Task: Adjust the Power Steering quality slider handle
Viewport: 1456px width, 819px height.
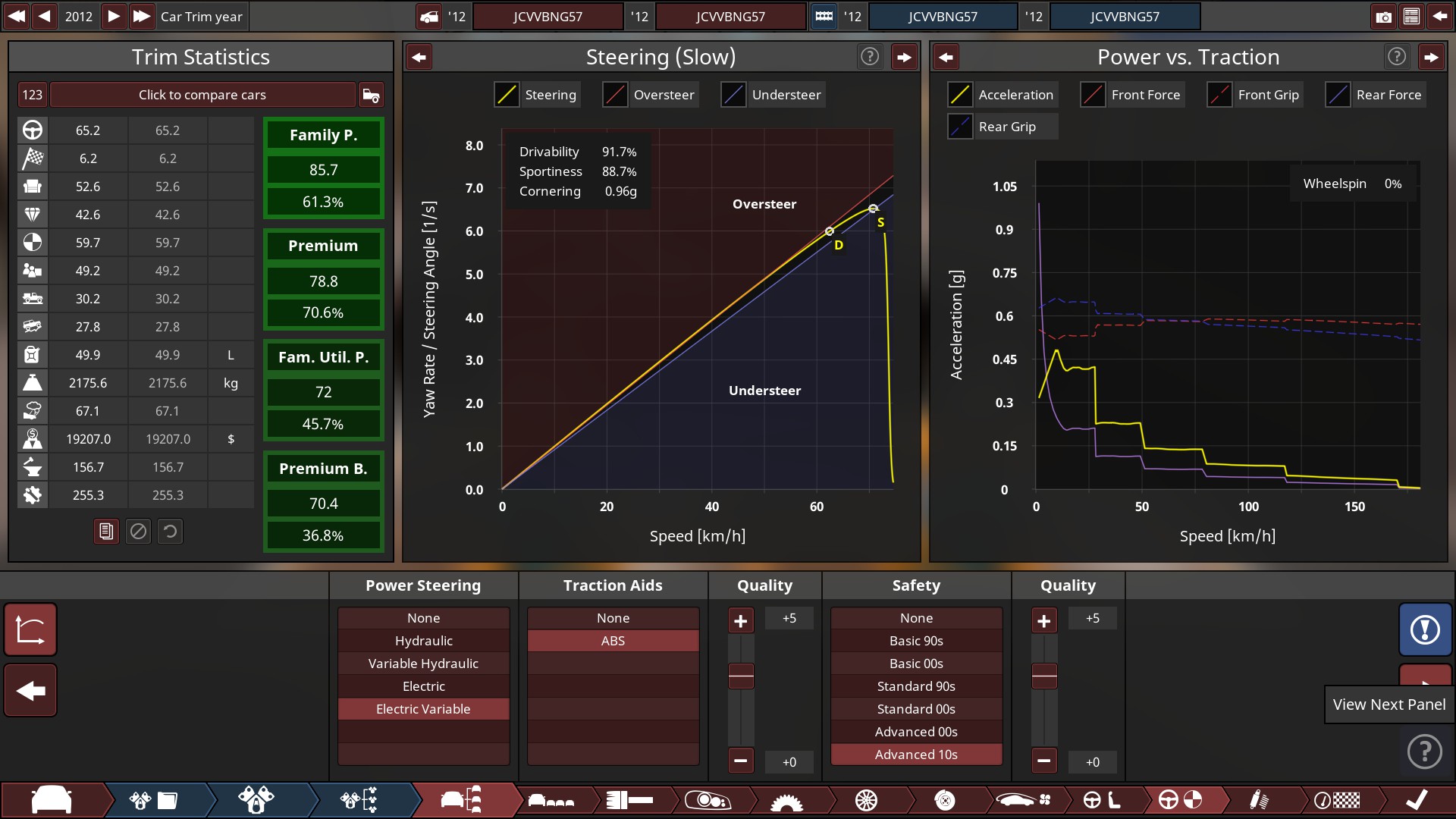Action: [741, 675]
